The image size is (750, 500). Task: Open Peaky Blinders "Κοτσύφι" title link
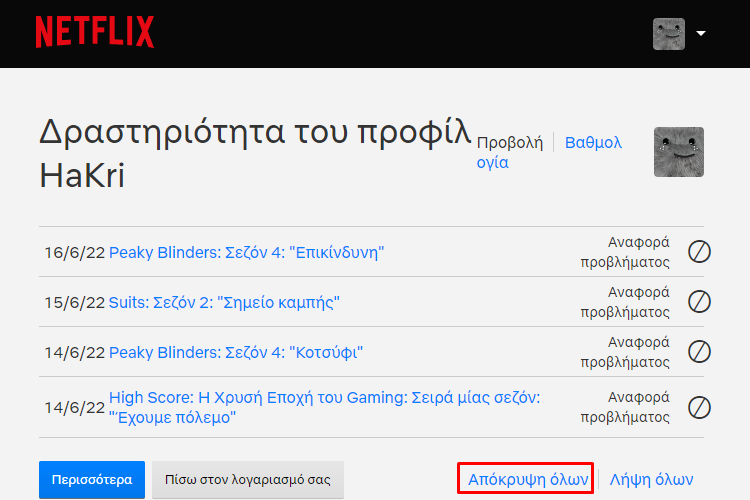point(236,353)
